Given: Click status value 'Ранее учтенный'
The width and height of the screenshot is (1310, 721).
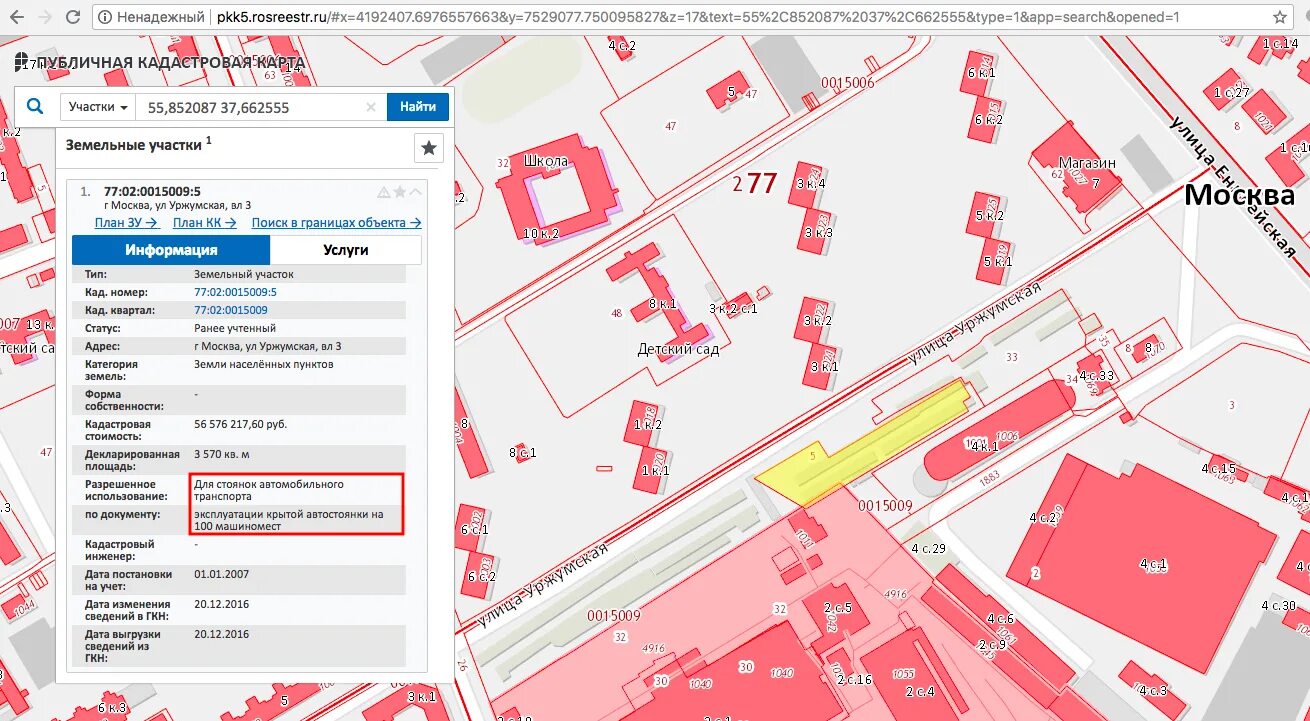Looking at the screenshot, I should (x=235, y=328).
